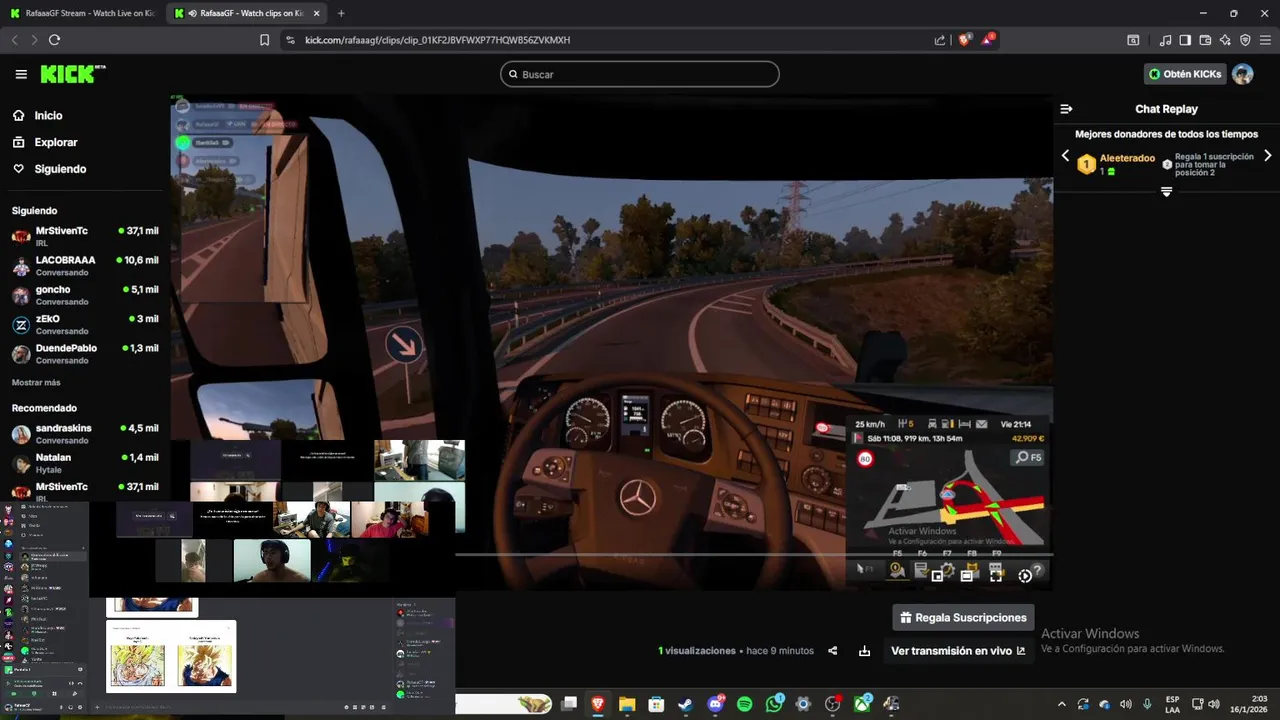This screenshot has width=1280, height=720.
Task: Click Regala Suscripciones button
Action: tap(963, 617)
